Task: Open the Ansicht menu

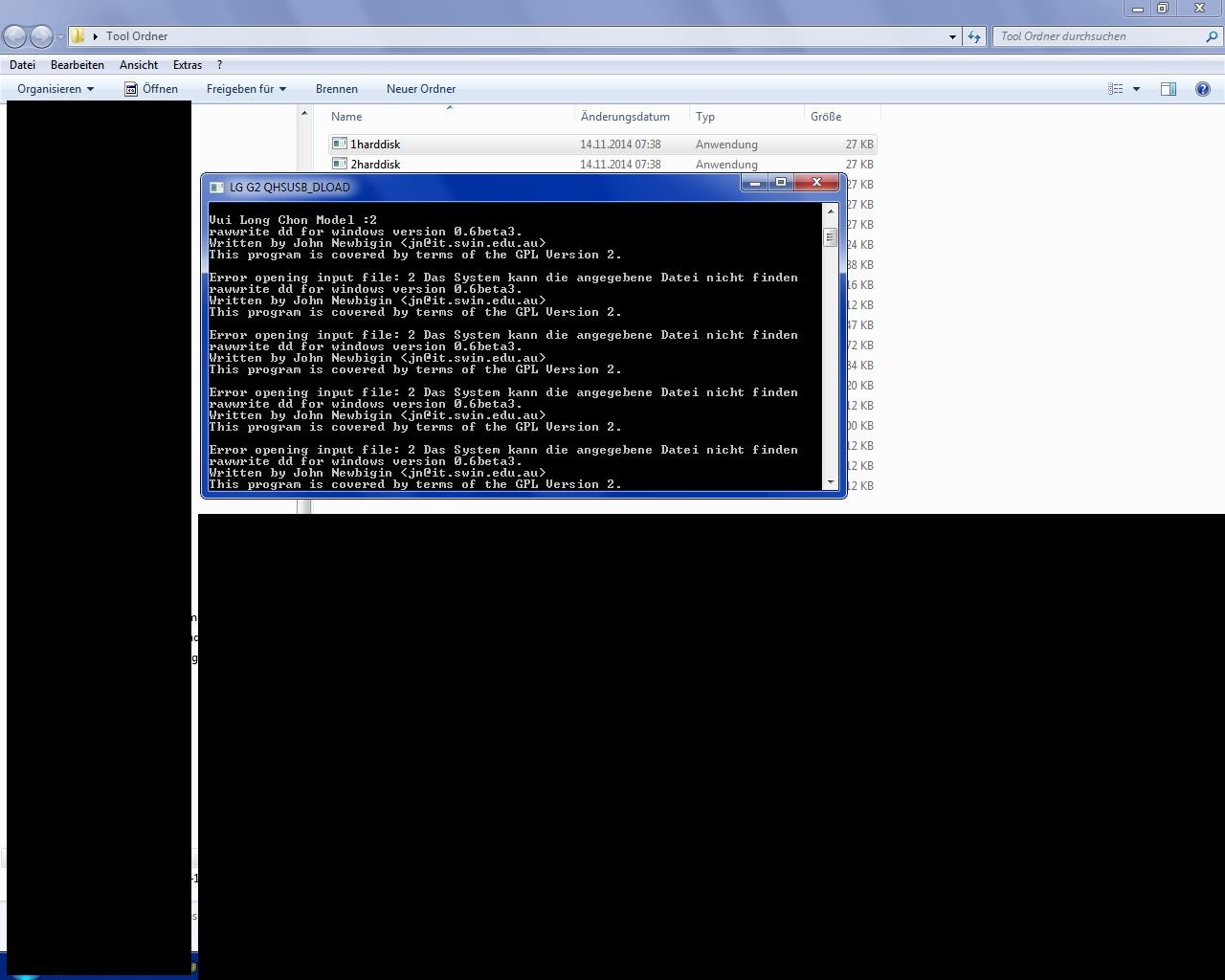Action: click(x=139, y=65)
